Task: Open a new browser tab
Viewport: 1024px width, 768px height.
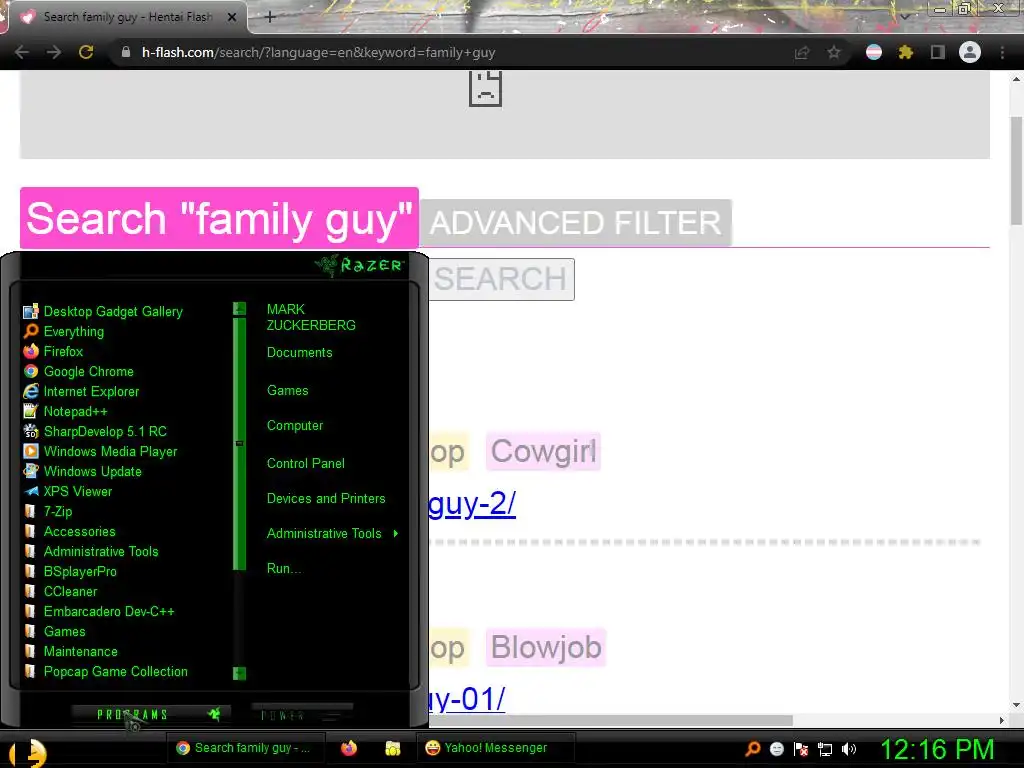Action: click(x=270, y=17)
